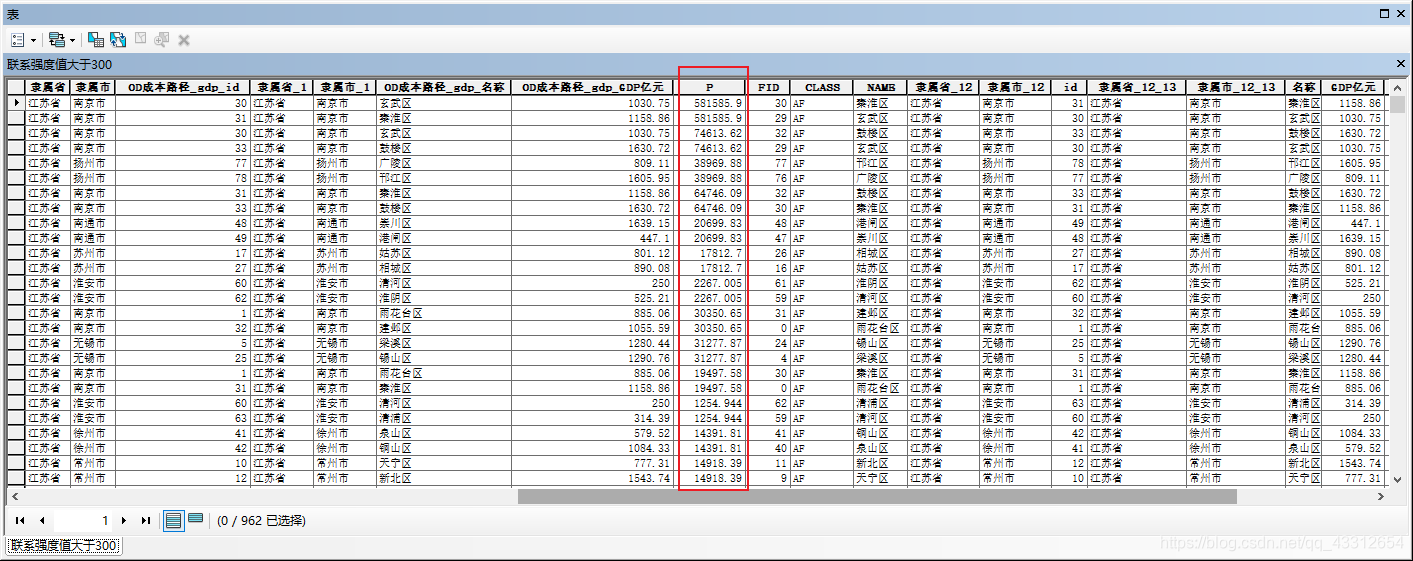Click the 隶属市_12 column header
This screenshot has width=1413, height=561.
pyautogui.click(x=1015, y=88)
